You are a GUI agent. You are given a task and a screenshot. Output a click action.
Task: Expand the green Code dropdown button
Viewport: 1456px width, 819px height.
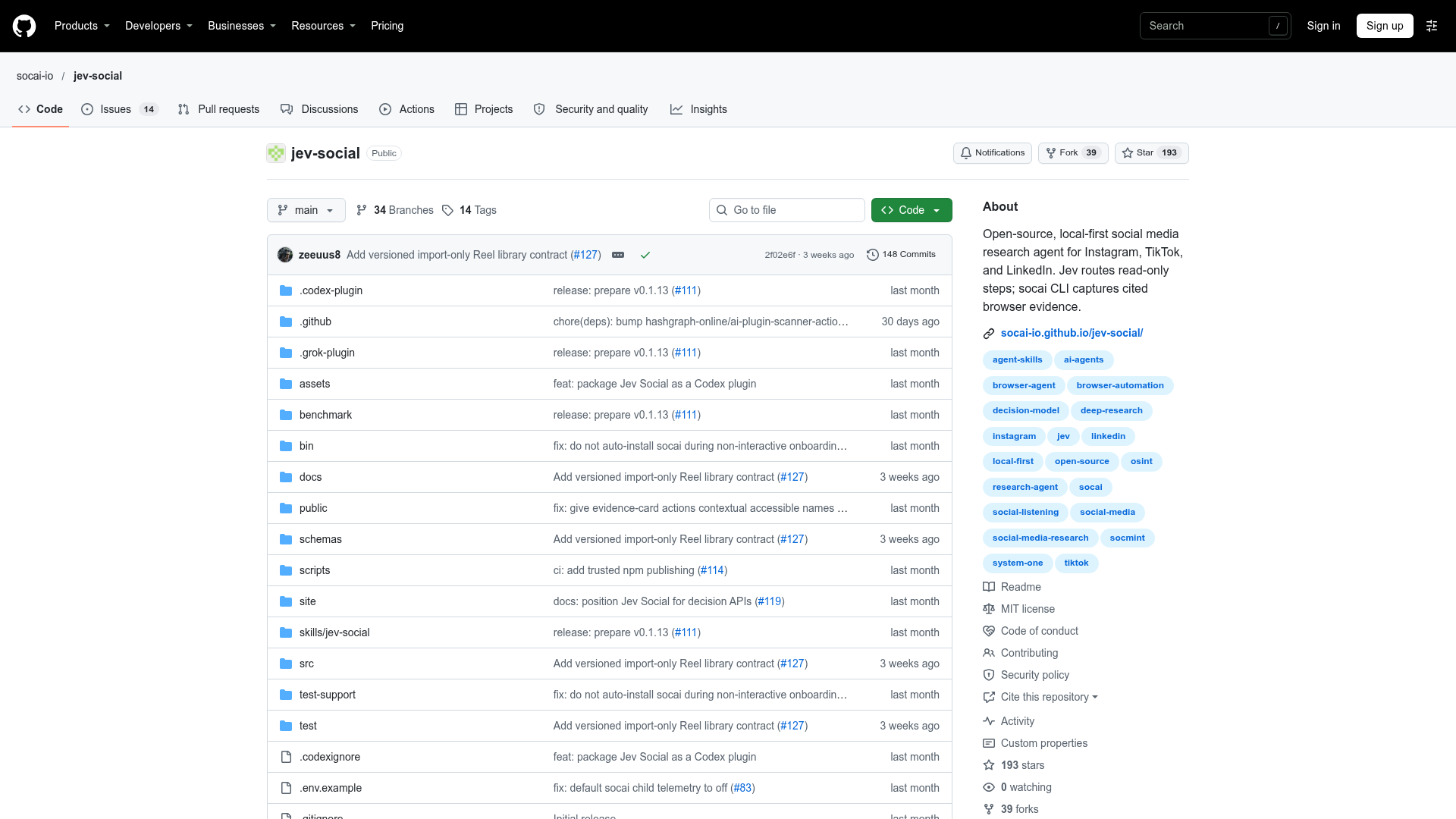click(912, 210)
